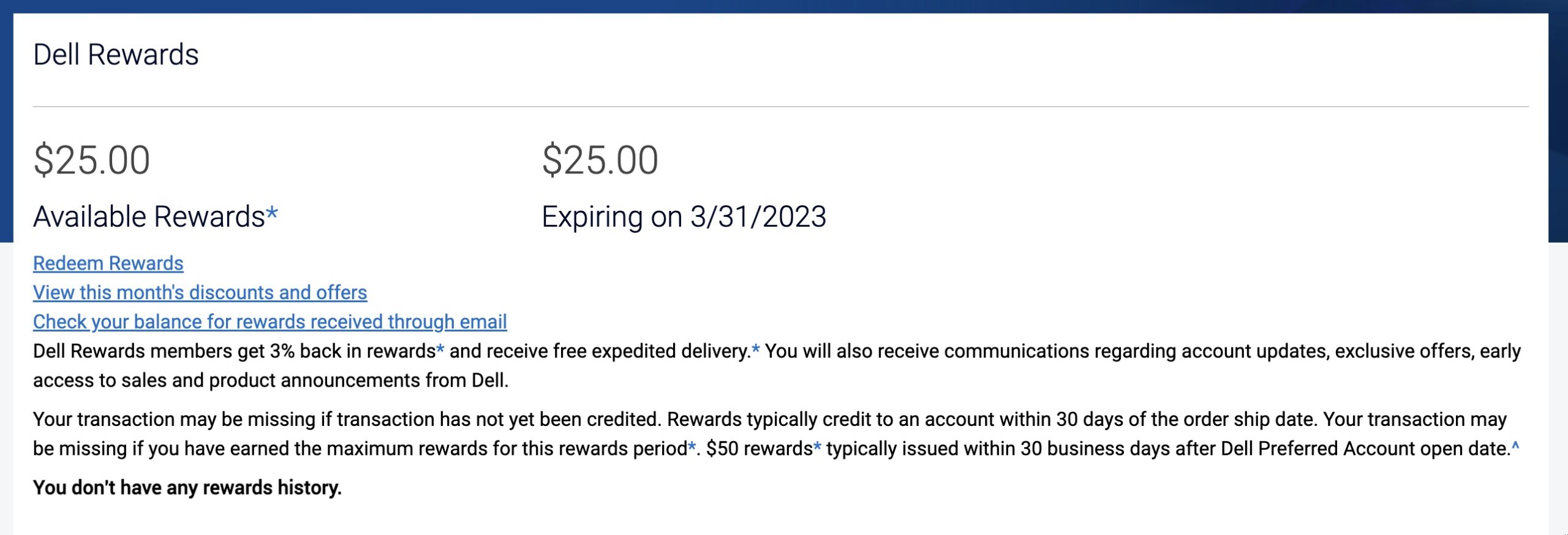The image size is (1568, 535).
Task: Select the divider line below Dell Rewards
Action: pos(784,107)
